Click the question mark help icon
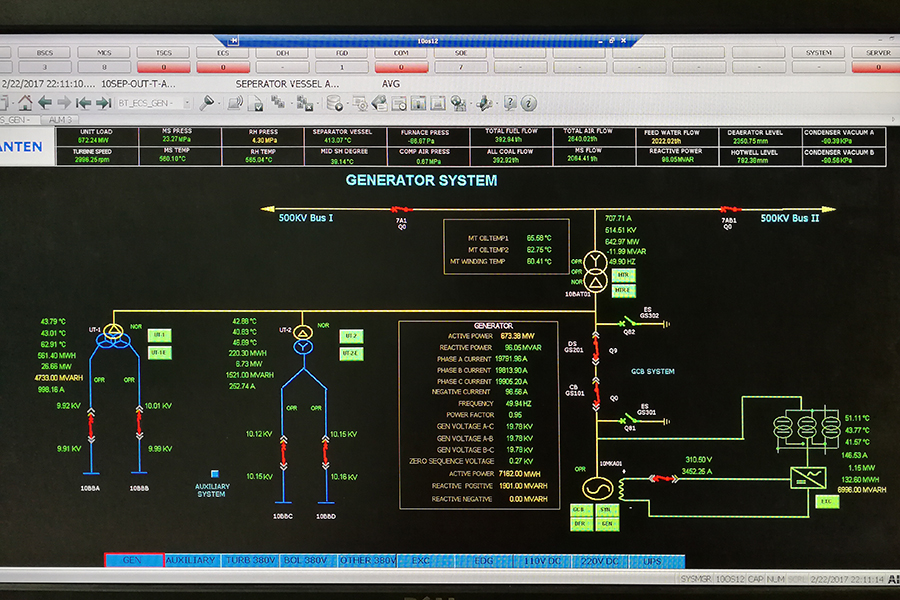The image size is (900, 600). tap(510, 103)
